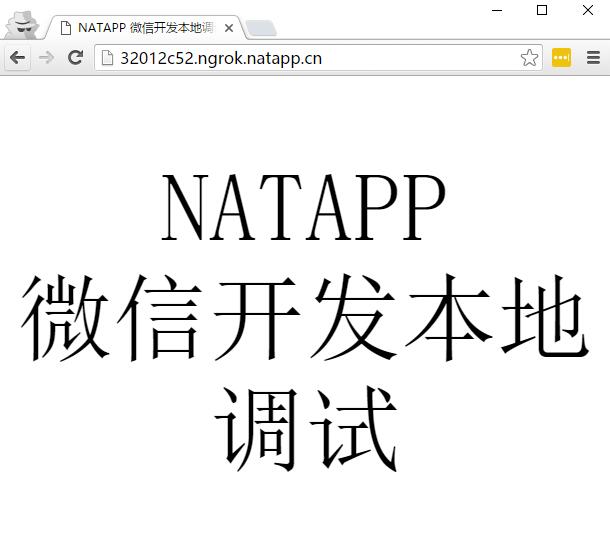The width and height of the screenshot is (610, 559).
Task: Click the 调试 text on the page
Action: point(306,428)
